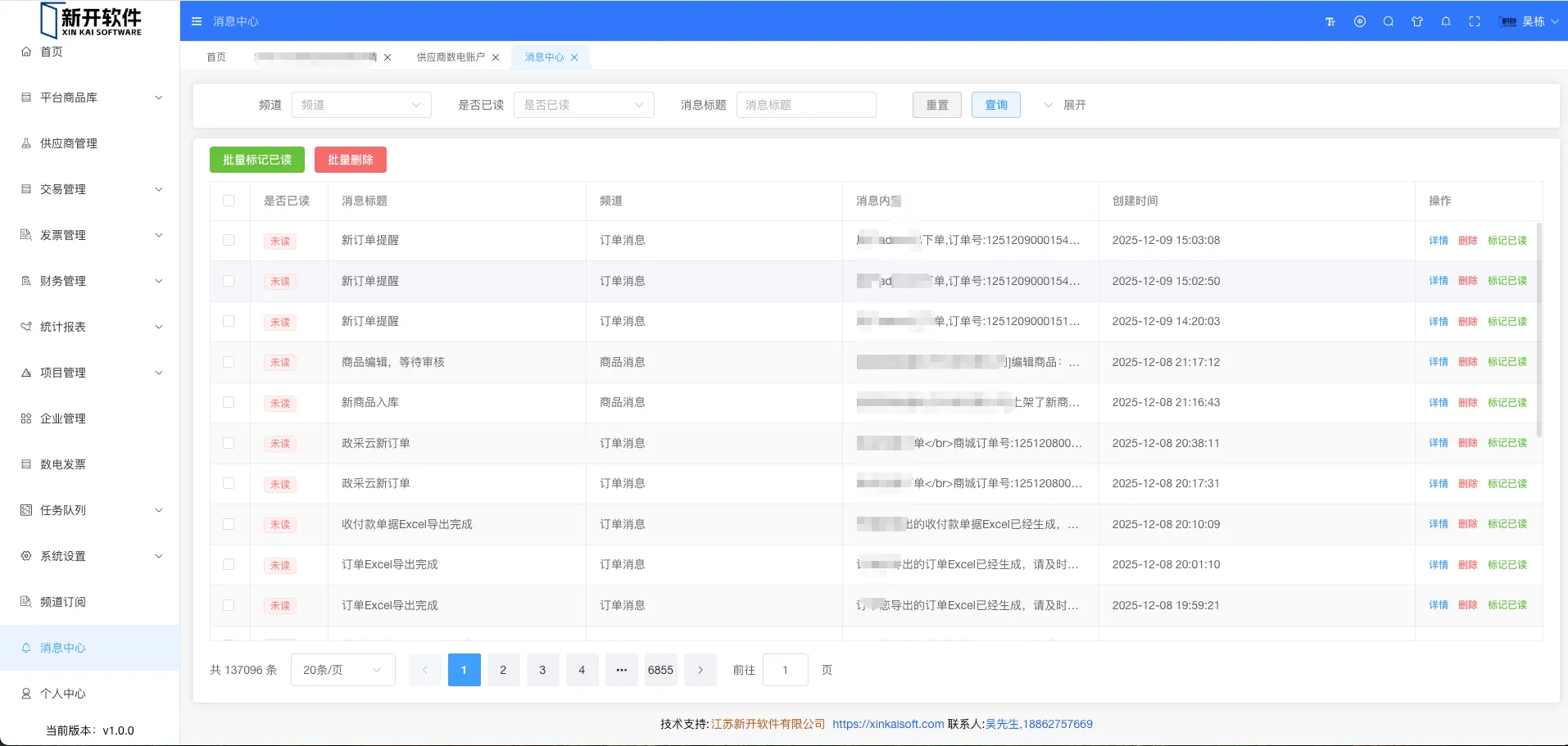Toggle fullscreen mode icon
Screen dimensions: 1568x746
tap(1475, 22)
